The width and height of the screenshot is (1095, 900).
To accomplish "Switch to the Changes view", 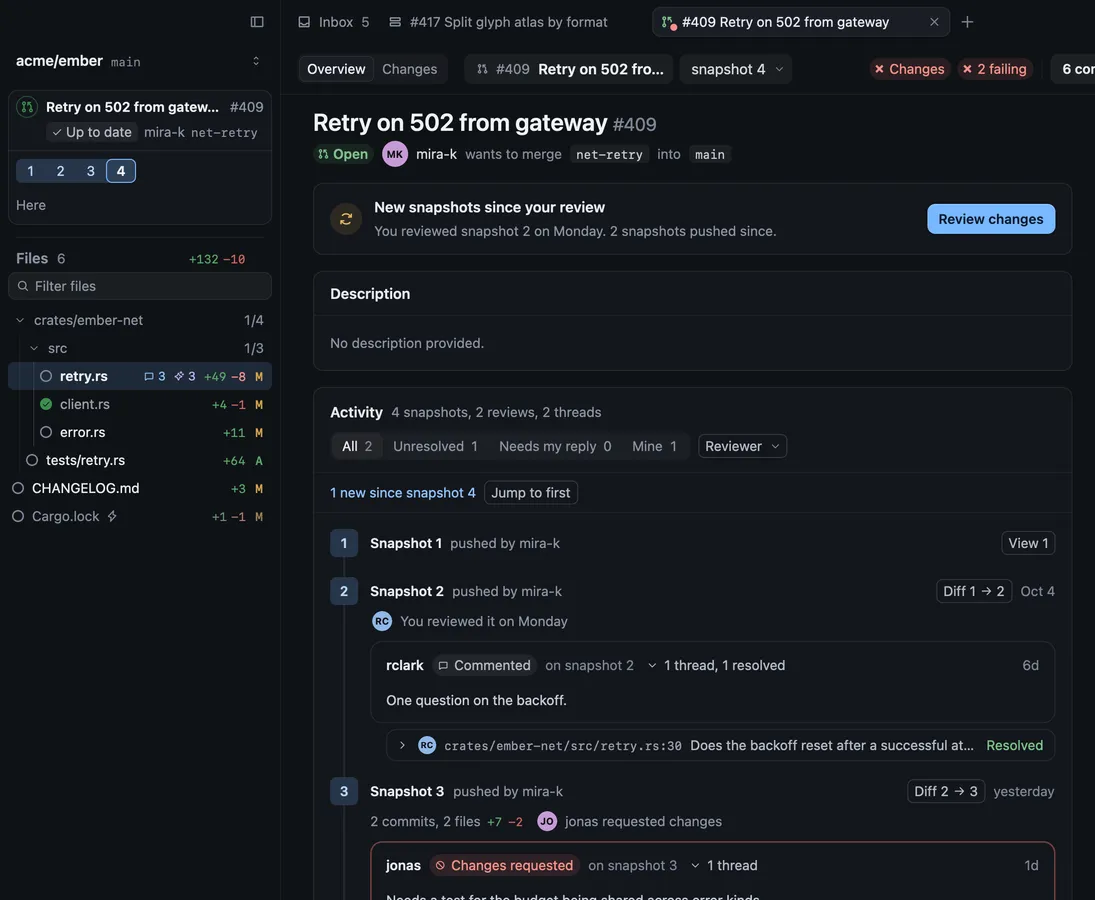I will click(409, 69).
